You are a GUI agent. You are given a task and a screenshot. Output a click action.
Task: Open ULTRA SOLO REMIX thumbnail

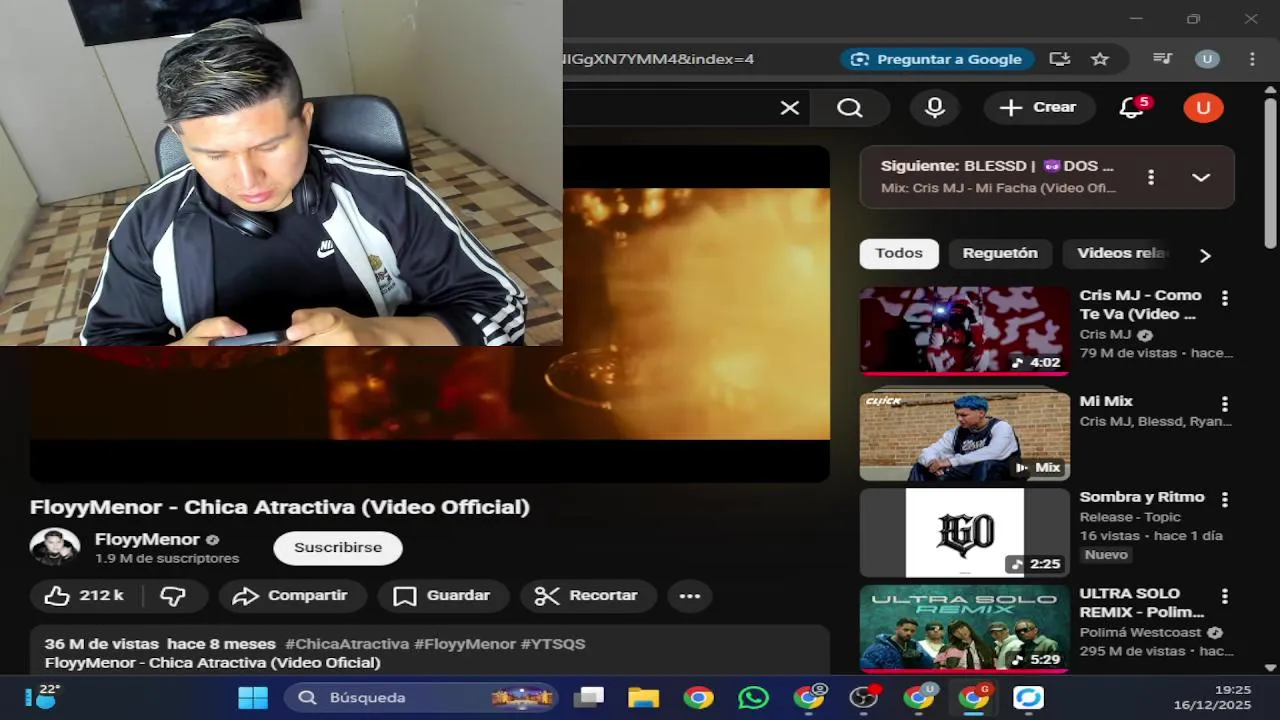(965, 628)
